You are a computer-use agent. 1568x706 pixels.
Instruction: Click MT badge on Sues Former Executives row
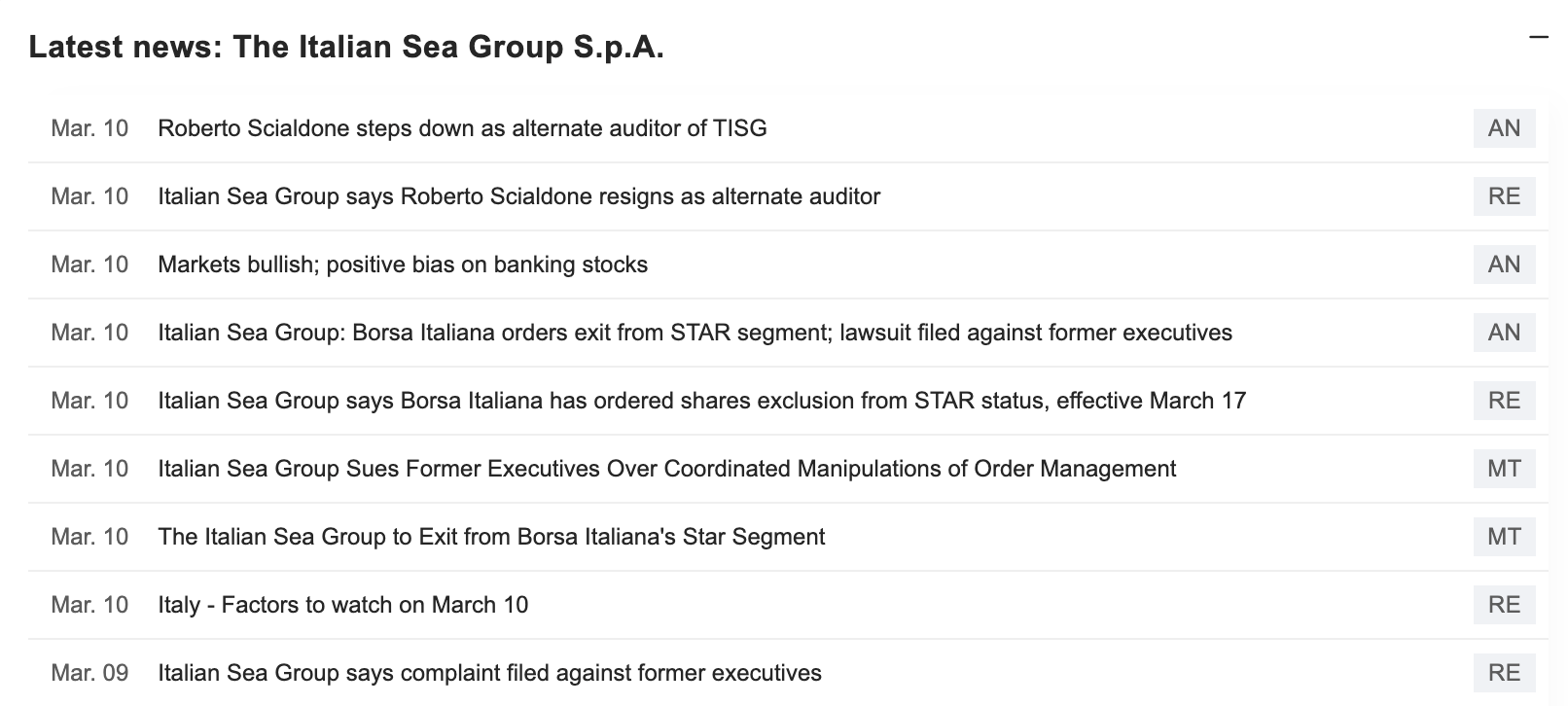tap(1504, 469)
